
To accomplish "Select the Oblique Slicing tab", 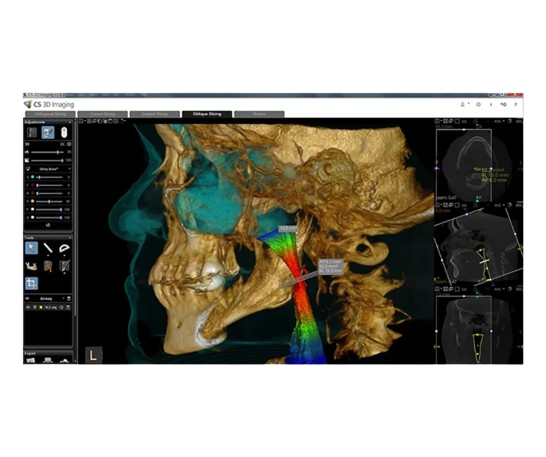I will tap(207, 114).
